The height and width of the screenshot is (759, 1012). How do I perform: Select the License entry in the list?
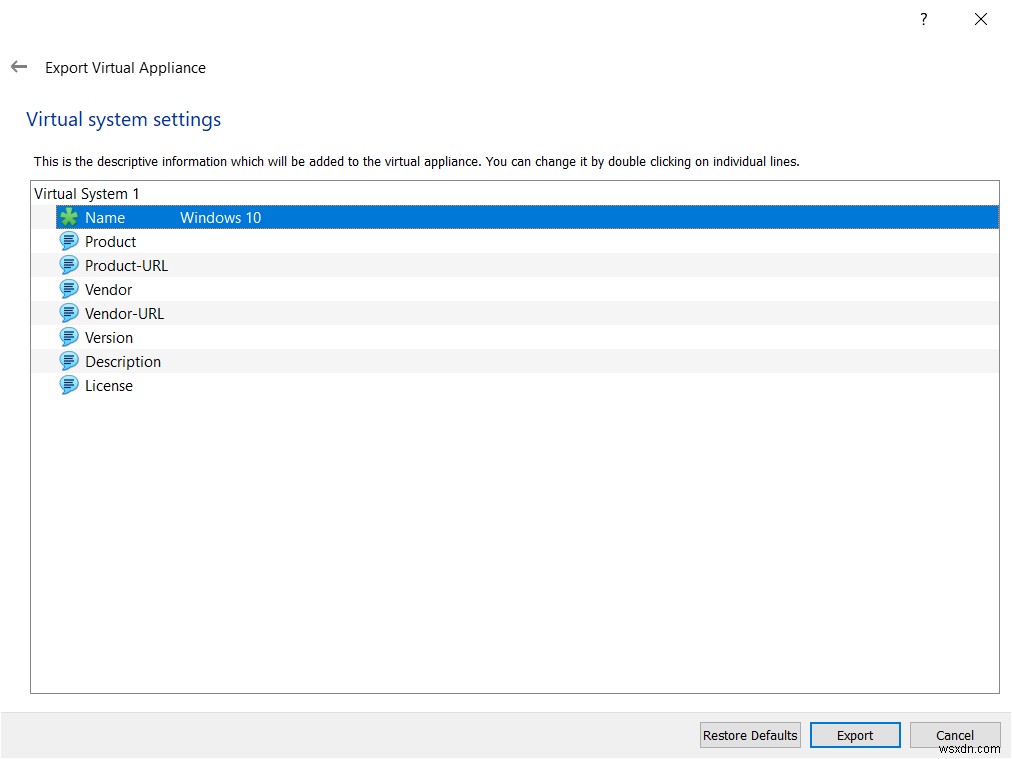pos(108,385)
